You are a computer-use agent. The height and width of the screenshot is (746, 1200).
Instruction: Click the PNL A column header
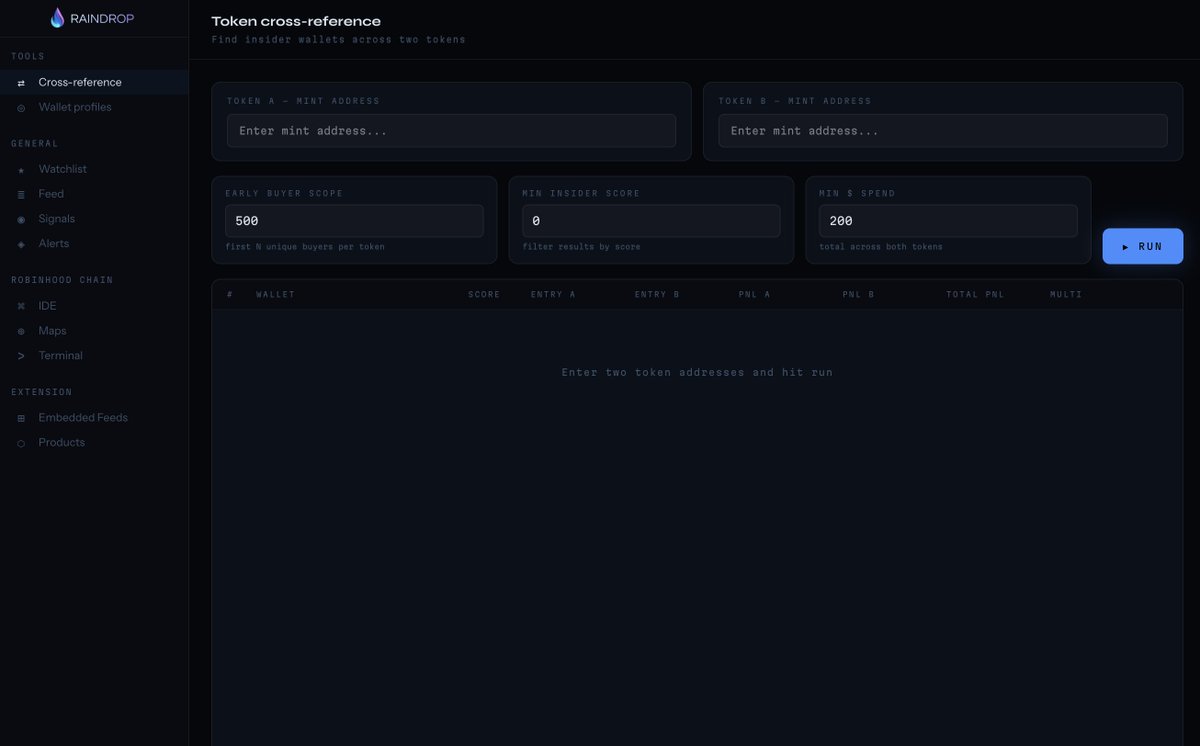(x=757, y=294)
